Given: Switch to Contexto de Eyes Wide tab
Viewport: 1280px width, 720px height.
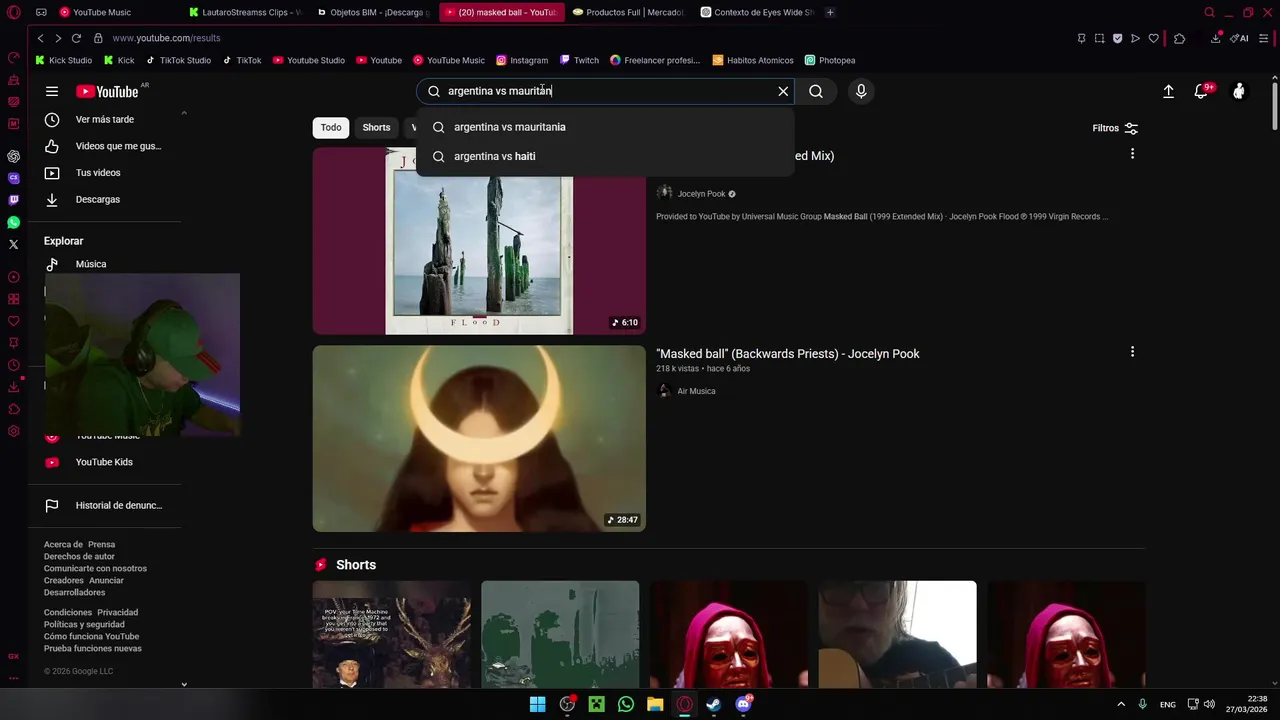Looking at the screenshot, I should click(757, 12).
